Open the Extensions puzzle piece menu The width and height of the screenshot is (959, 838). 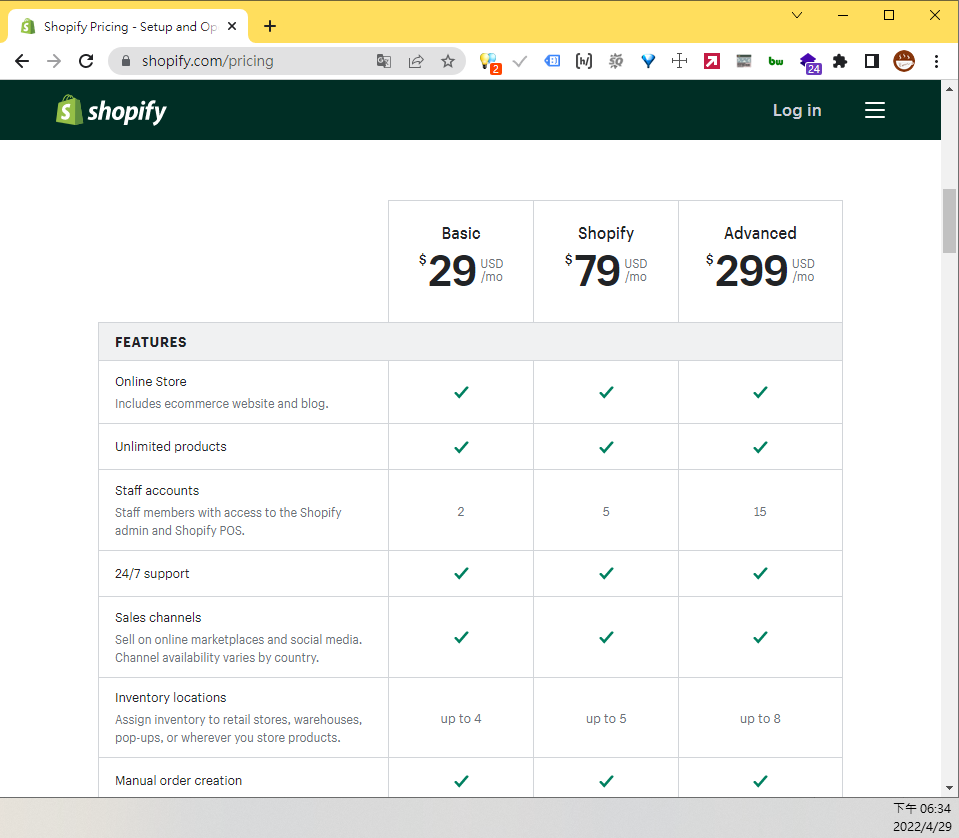click(x=840, y=61)
